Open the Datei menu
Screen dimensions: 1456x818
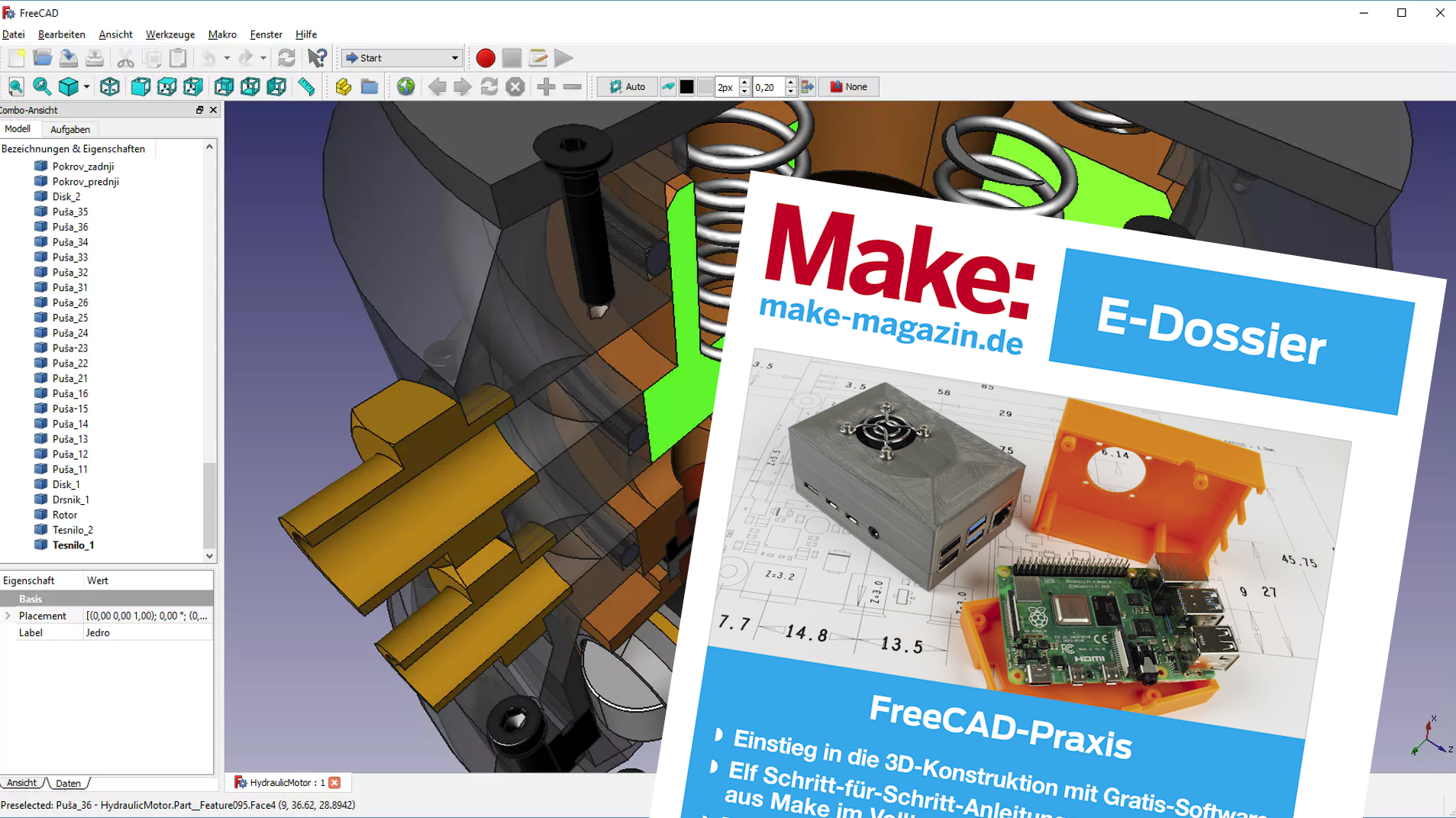(14, 34)
